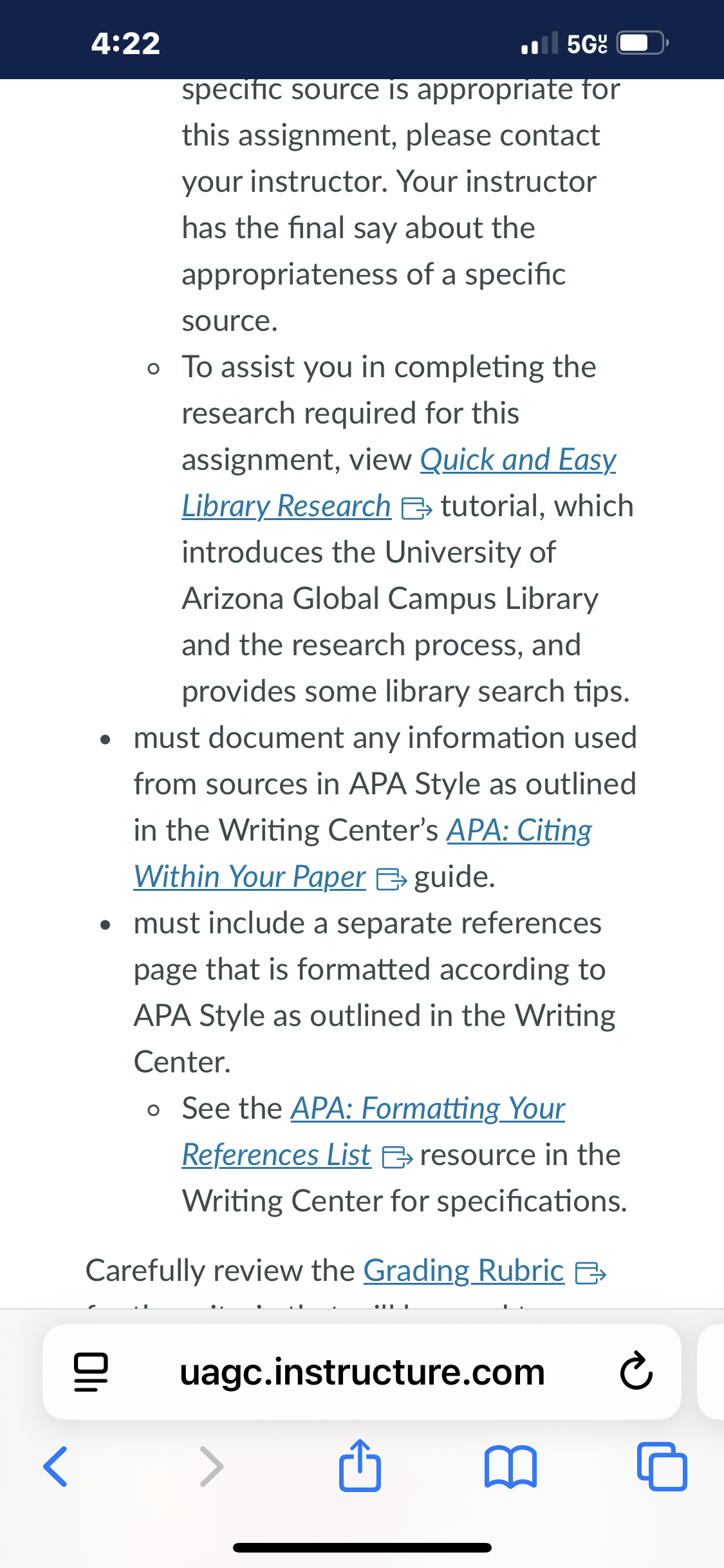Image resolution: width=724 pixels, height=1568 pixels.
Task: Reload the page with refresh icon
Action: tap(636, 1372)
